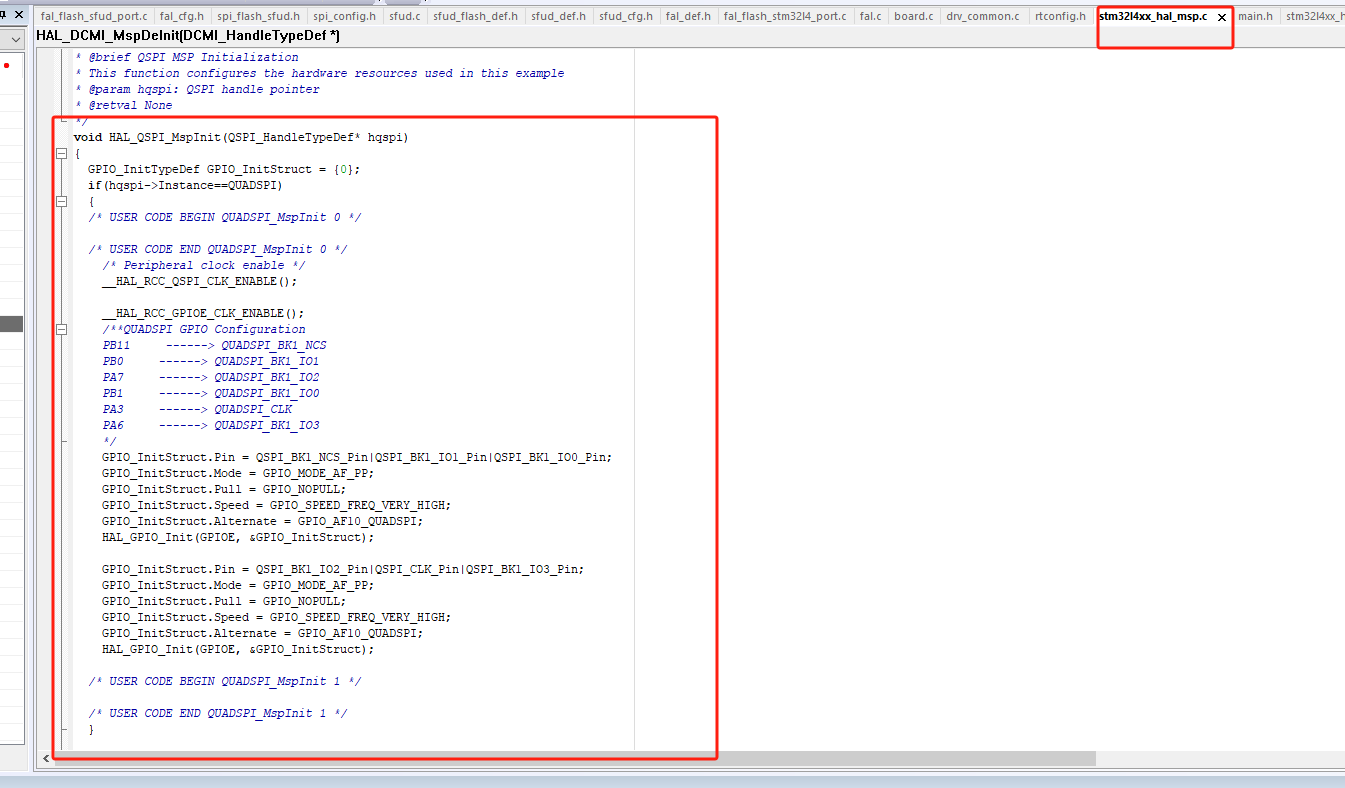This screenshot has height=788, width=1345.
Task: Select the stm32l4xx_hal_msp.c tab
Action: tap(1153, 16)
